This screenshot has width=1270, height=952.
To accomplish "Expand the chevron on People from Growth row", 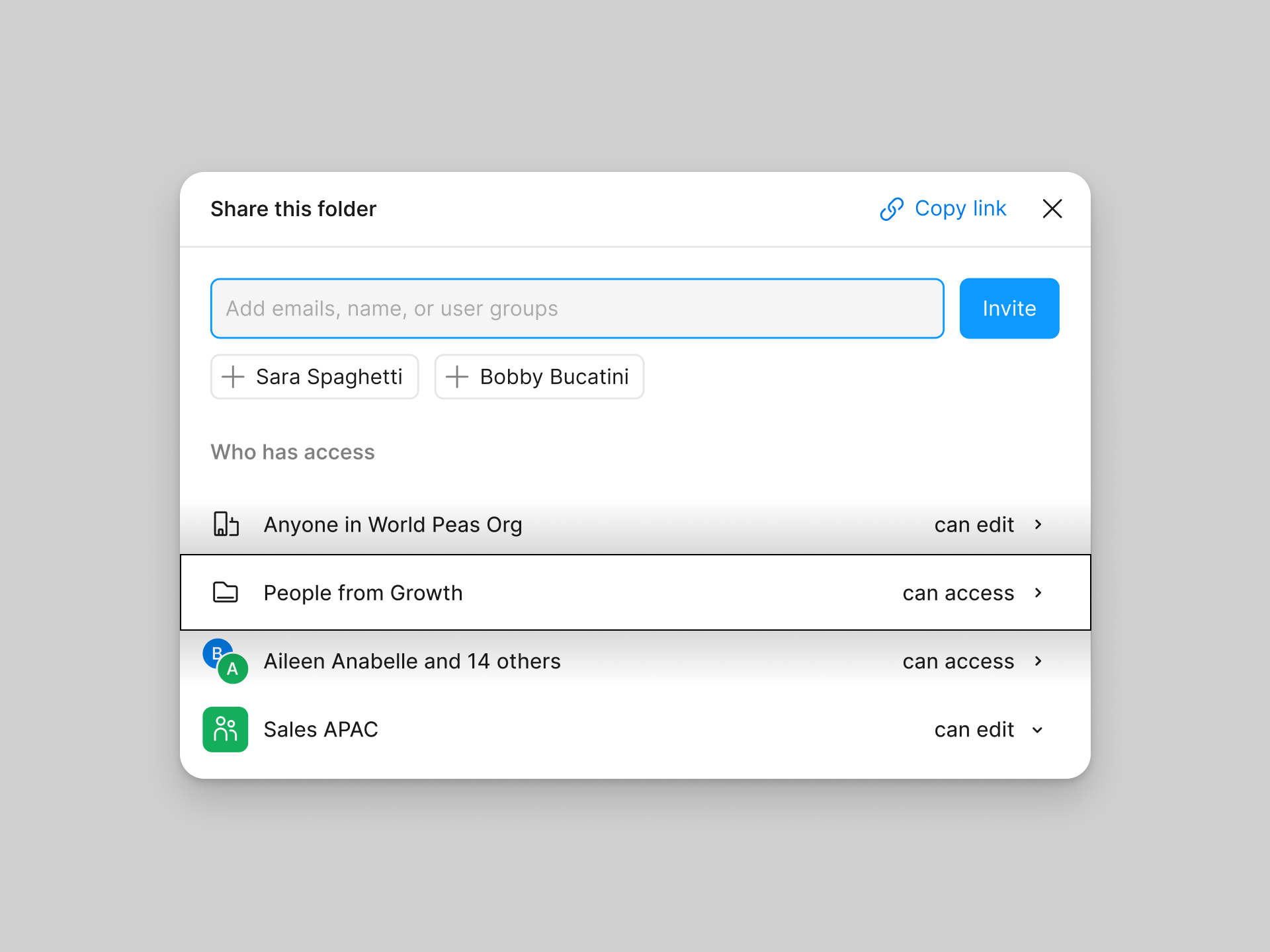I will pyautogui.click(x=1038, y=593).
